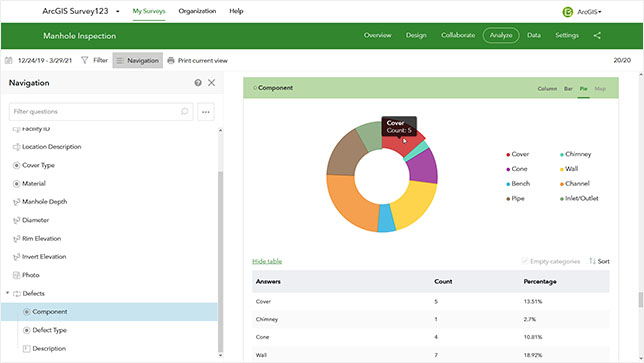Click in the Filter questions search field
This screenshot has height=363, width=644.
[101, 112]
